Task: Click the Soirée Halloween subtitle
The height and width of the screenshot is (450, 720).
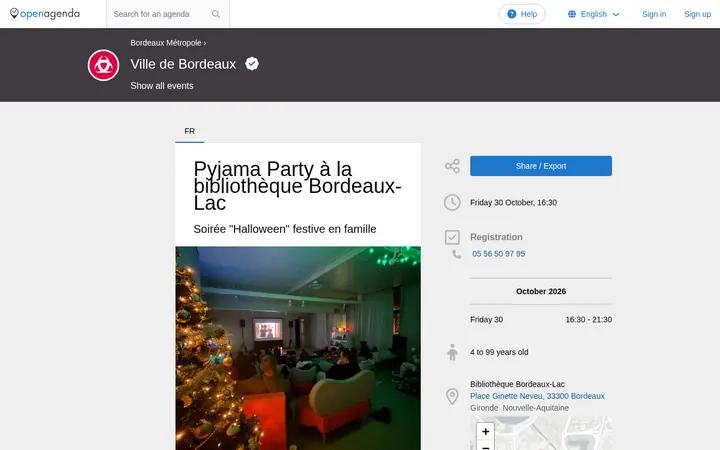Action: click(285, 229)
